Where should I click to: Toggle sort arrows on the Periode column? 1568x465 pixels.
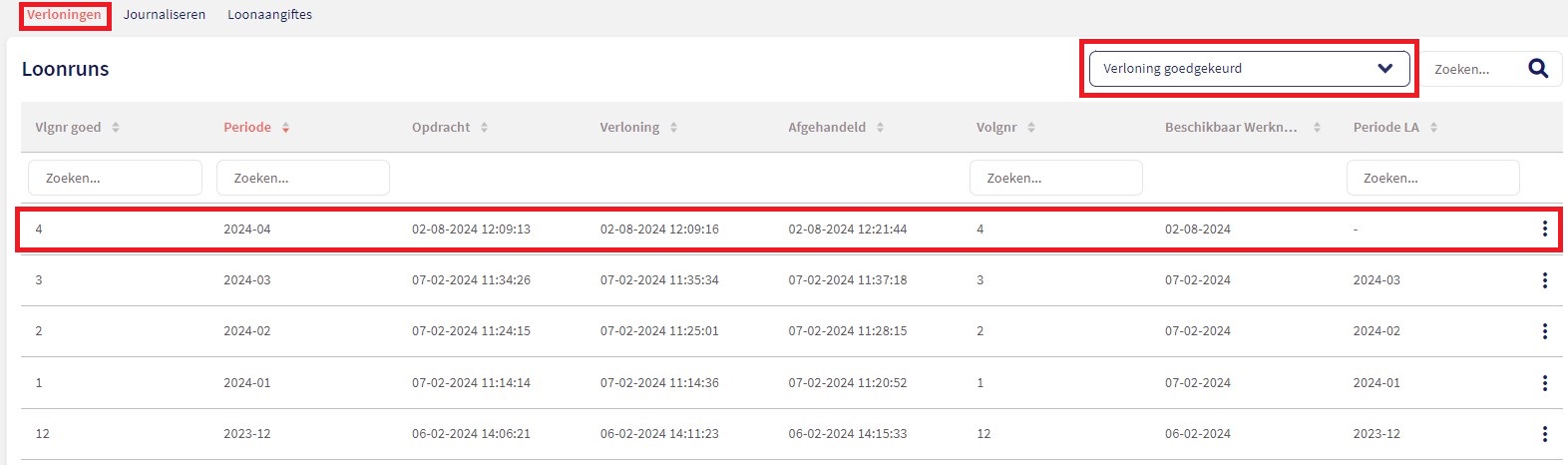point(285,128)
